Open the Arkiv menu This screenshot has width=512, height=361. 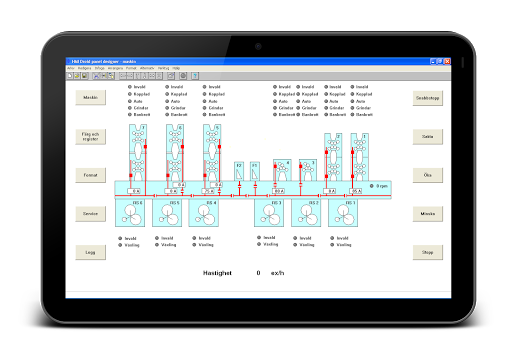[71, 68]
